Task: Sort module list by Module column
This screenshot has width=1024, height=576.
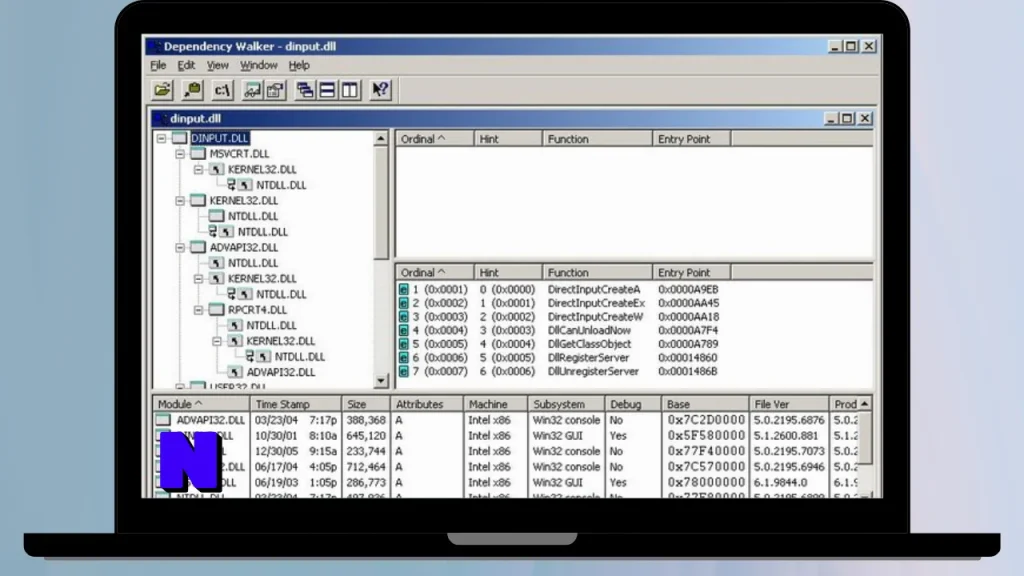Action: (x=200, y=404)
